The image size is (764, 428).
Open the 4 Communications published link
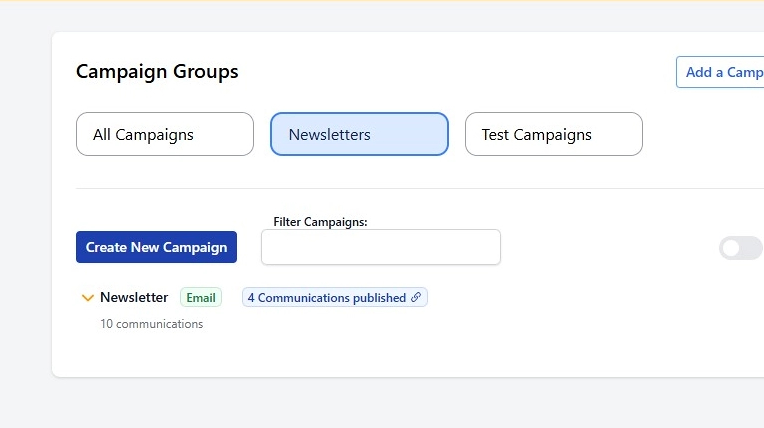[x=327, y=298]
